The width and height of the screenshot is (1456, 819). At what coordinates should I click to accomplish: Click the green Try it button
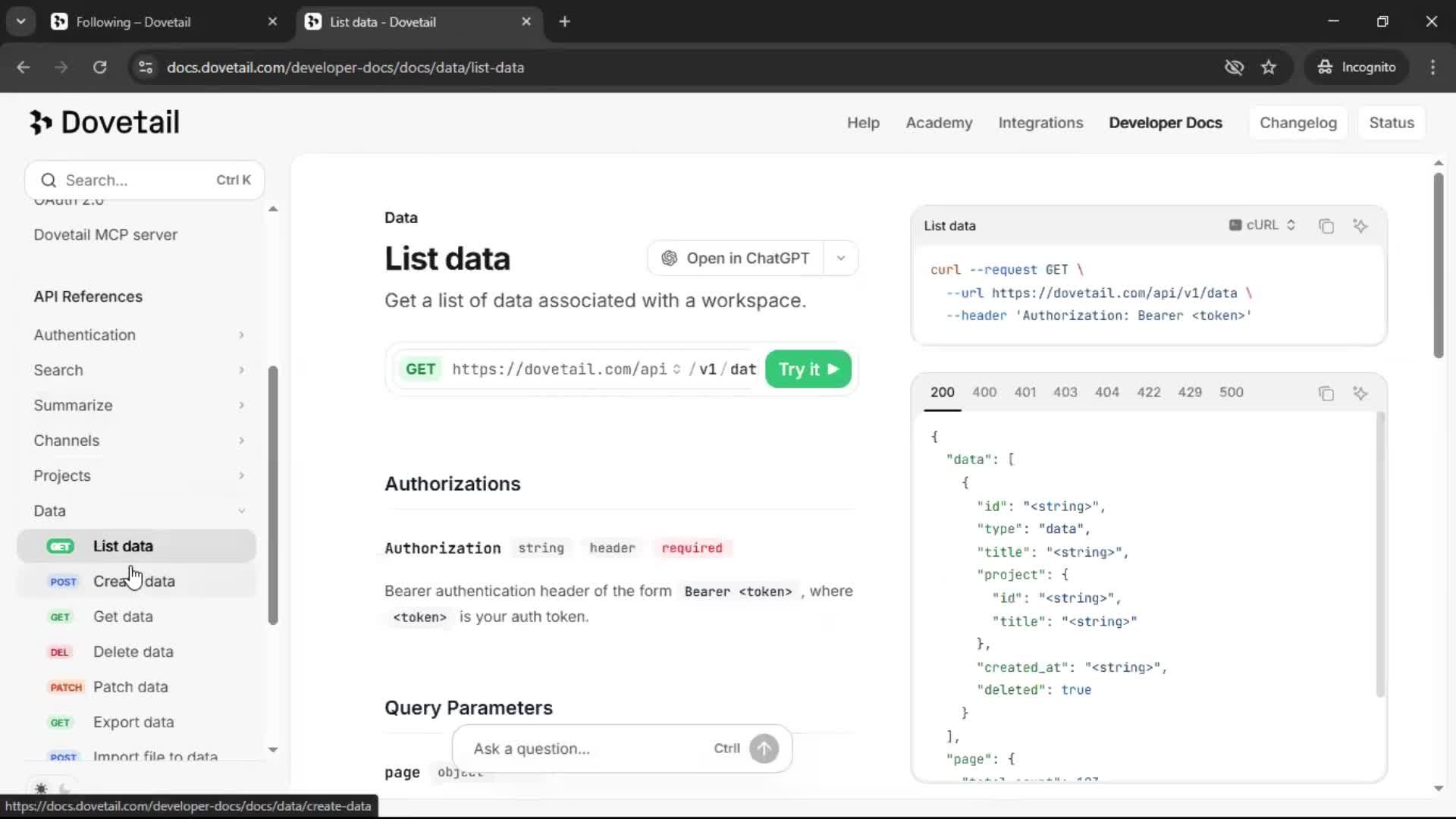point(808,369)
